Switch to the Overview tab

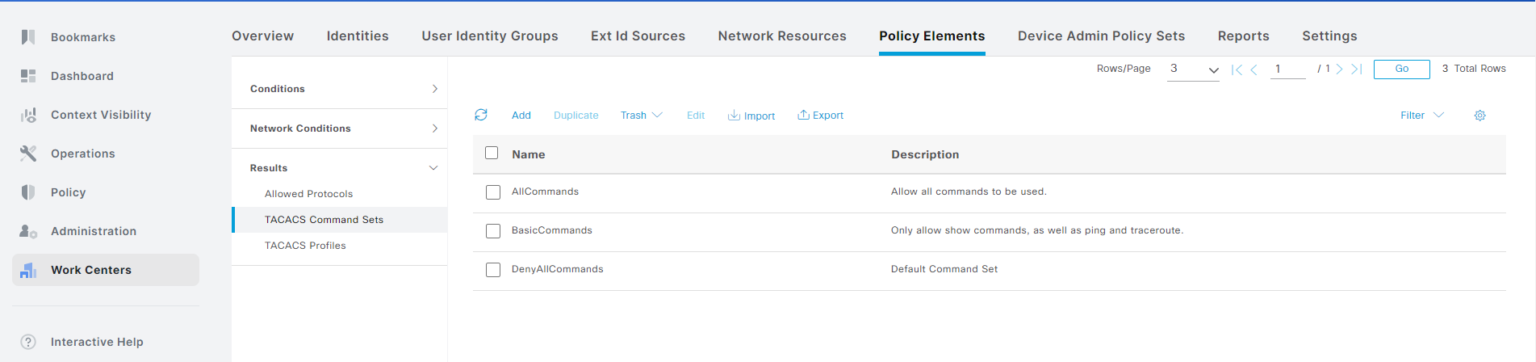pos(263,36)
